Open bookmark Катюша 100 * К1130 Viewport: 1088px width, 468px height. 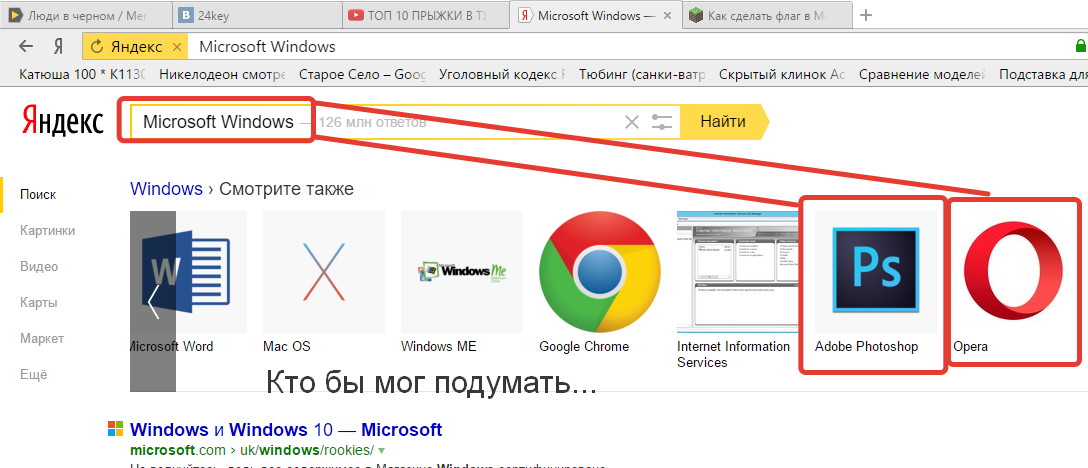point(83,74)
